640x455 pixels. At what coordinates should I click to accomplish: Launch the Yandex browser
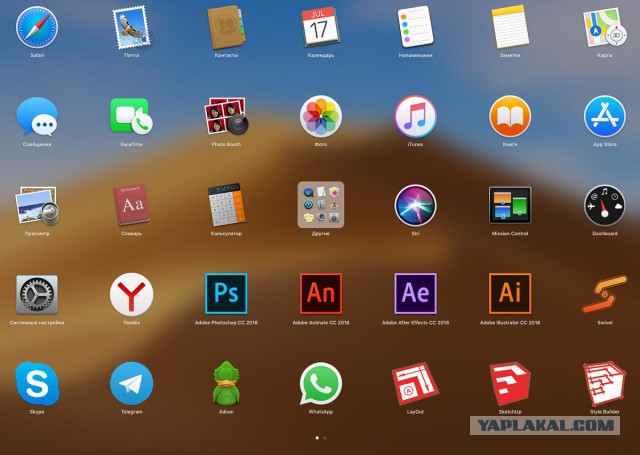(x=131, y=295)
